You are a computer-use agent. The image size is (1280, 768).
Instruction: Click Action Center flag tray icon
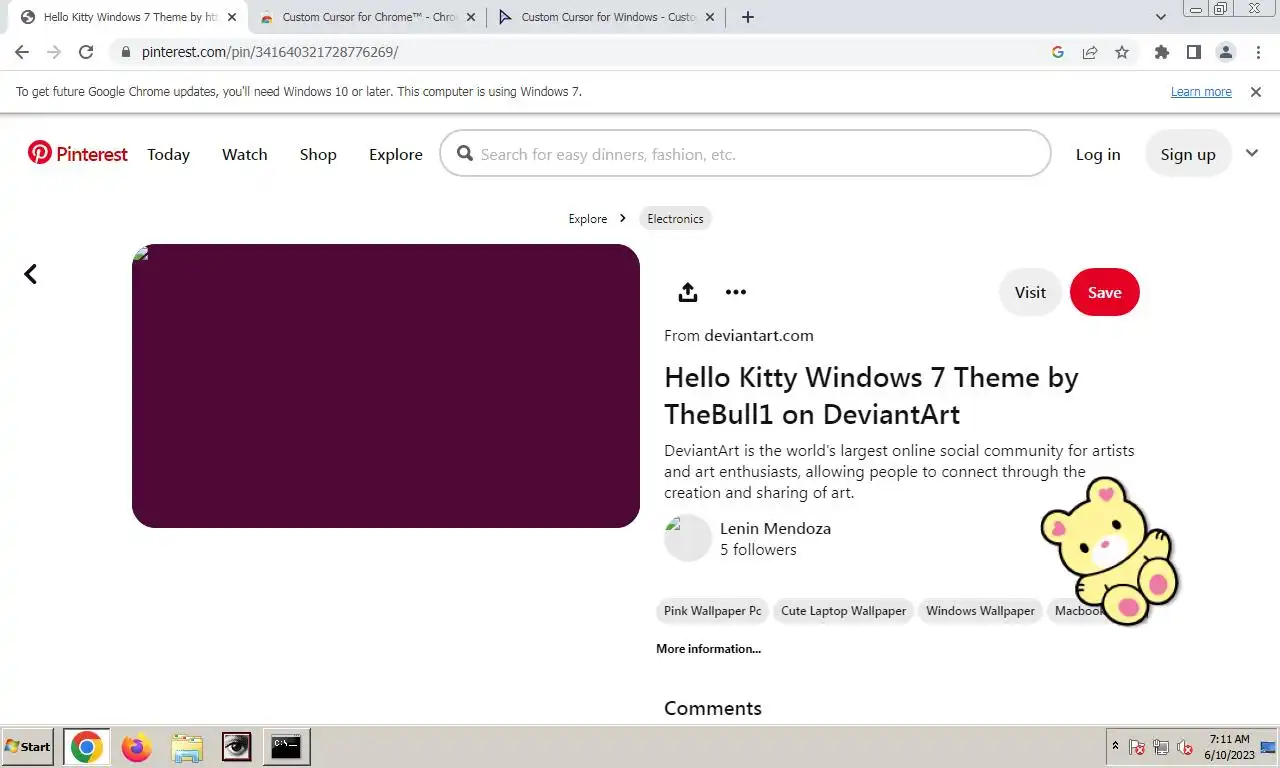click(1137, 747)
